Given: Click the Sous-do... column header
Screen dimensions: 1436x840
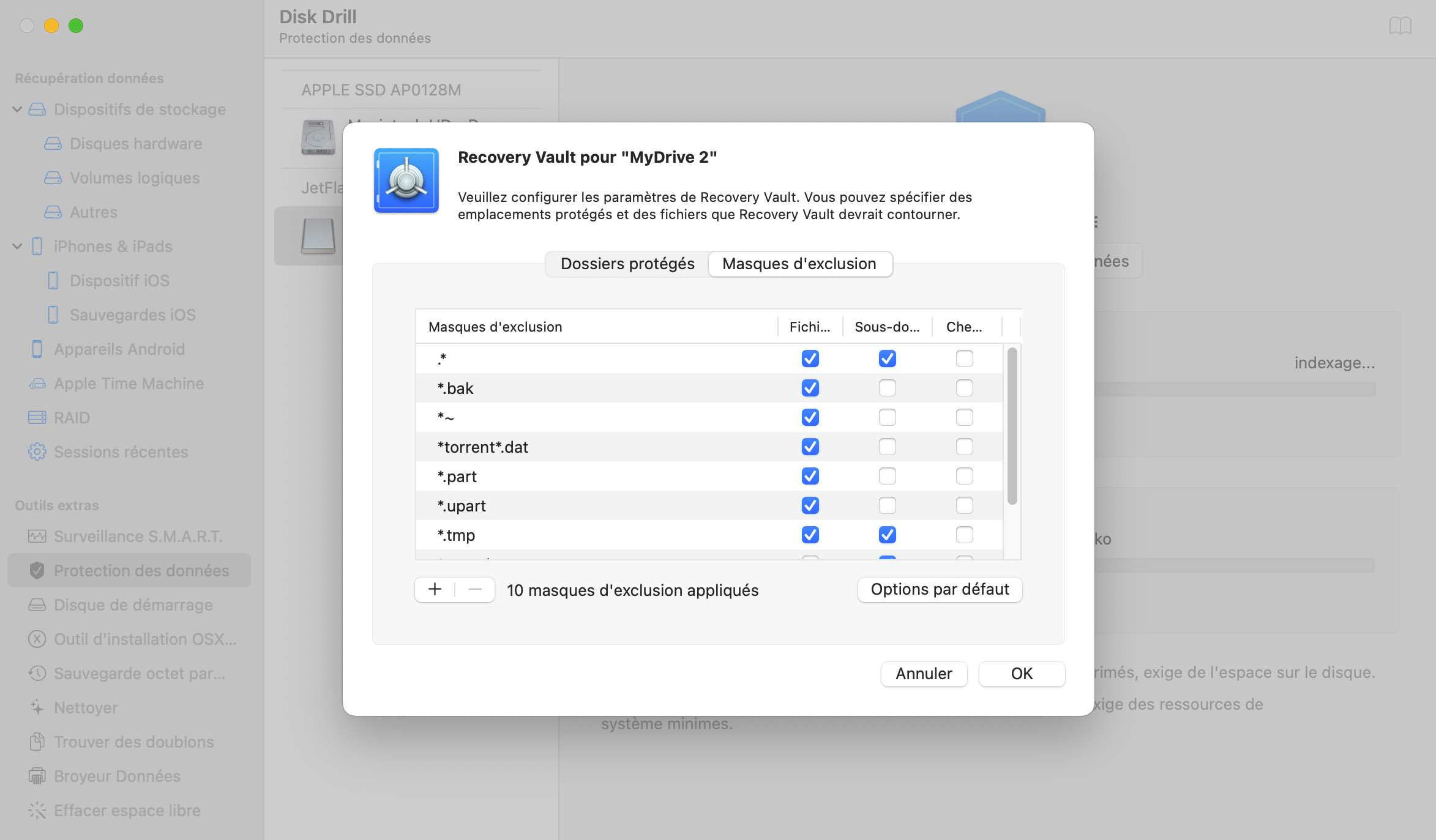Looking at the screenshot, I should [x=887, y=327].
